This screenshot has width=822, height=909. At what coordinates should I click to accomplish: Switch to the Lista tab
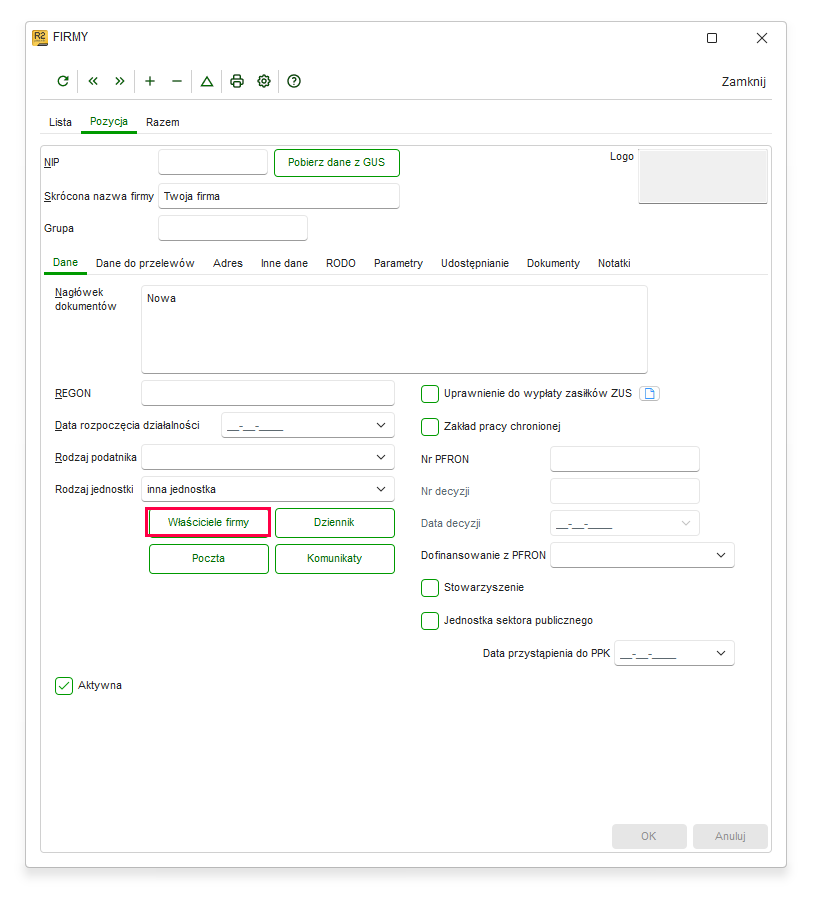(x=60, y=122)
